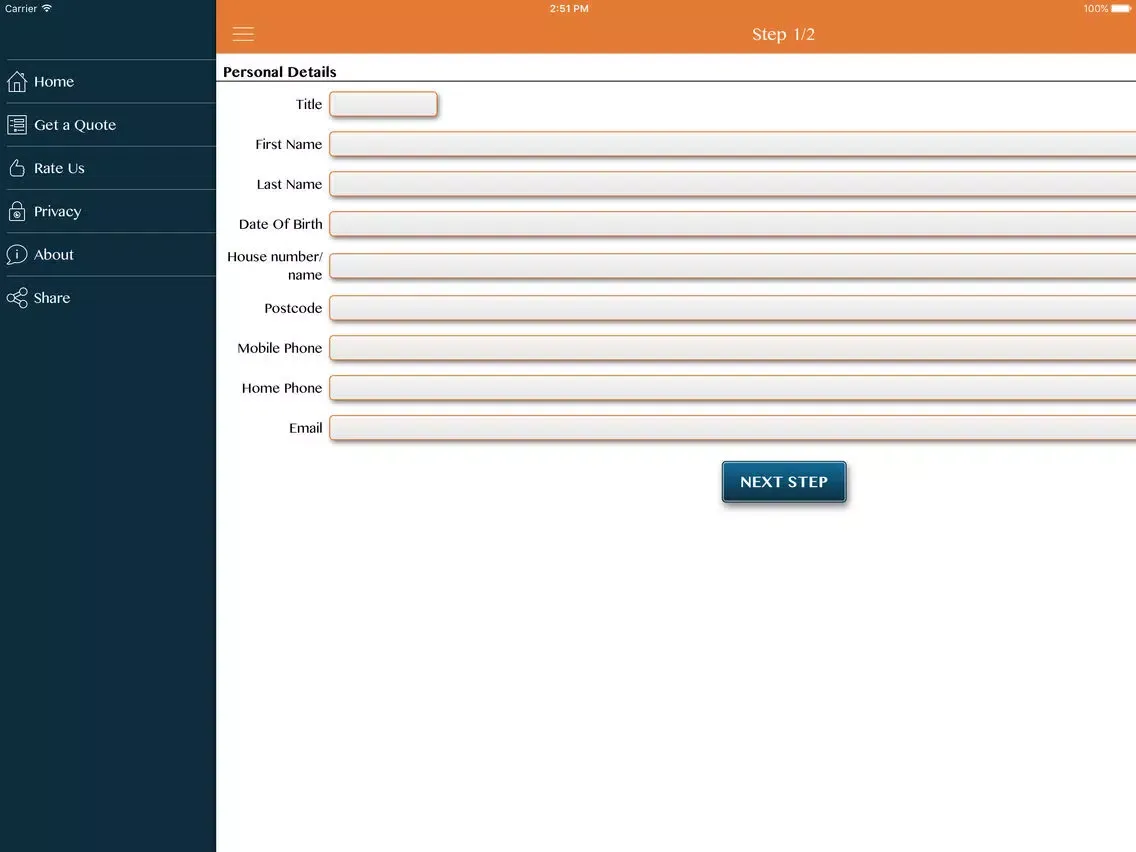Click into the Postcode field
Viewport: 1136px width, 852px height.
pos(732,308)
